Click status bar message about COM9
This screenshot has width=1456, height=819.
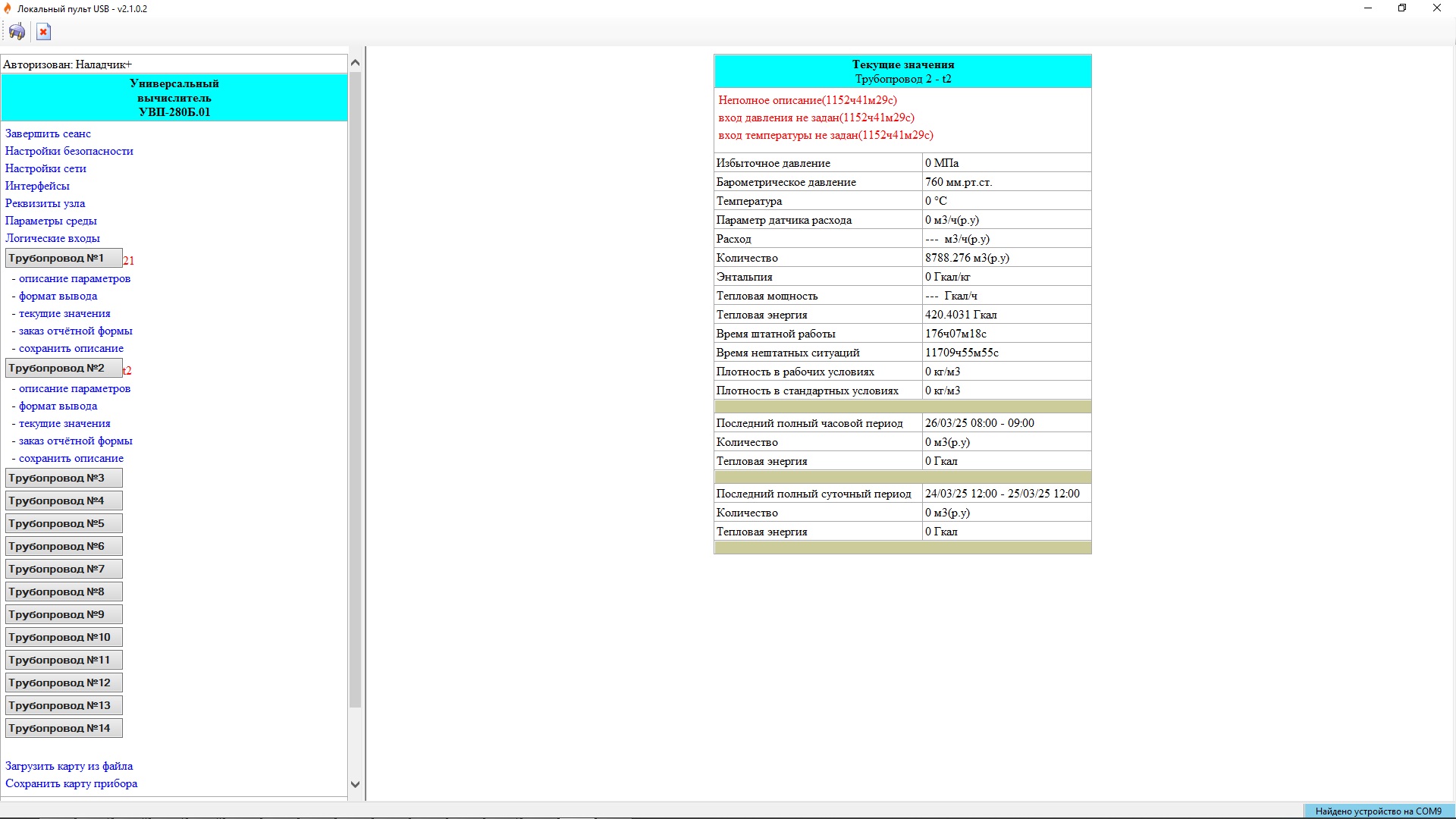[x=1378, y=811]
